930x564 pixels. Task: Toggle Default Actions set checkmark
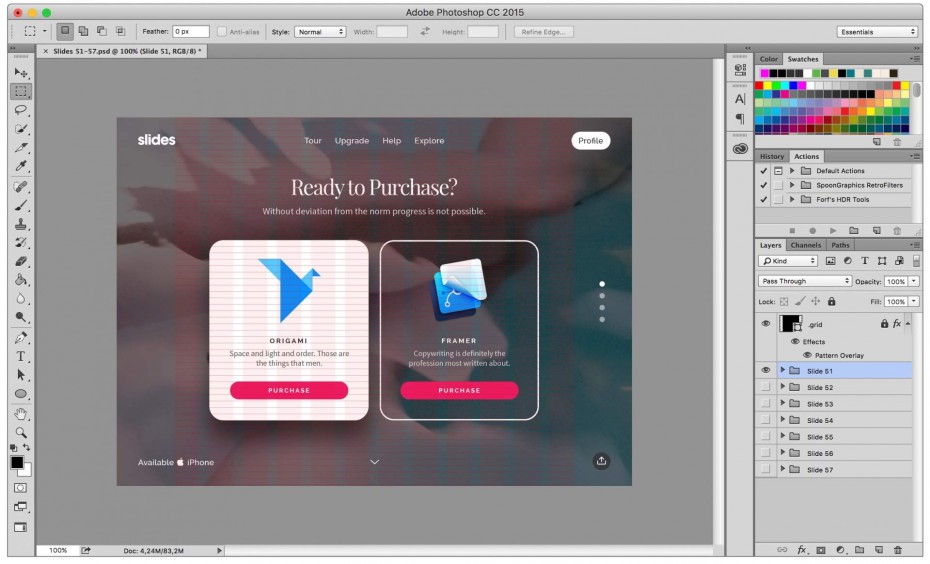(763, 171)
